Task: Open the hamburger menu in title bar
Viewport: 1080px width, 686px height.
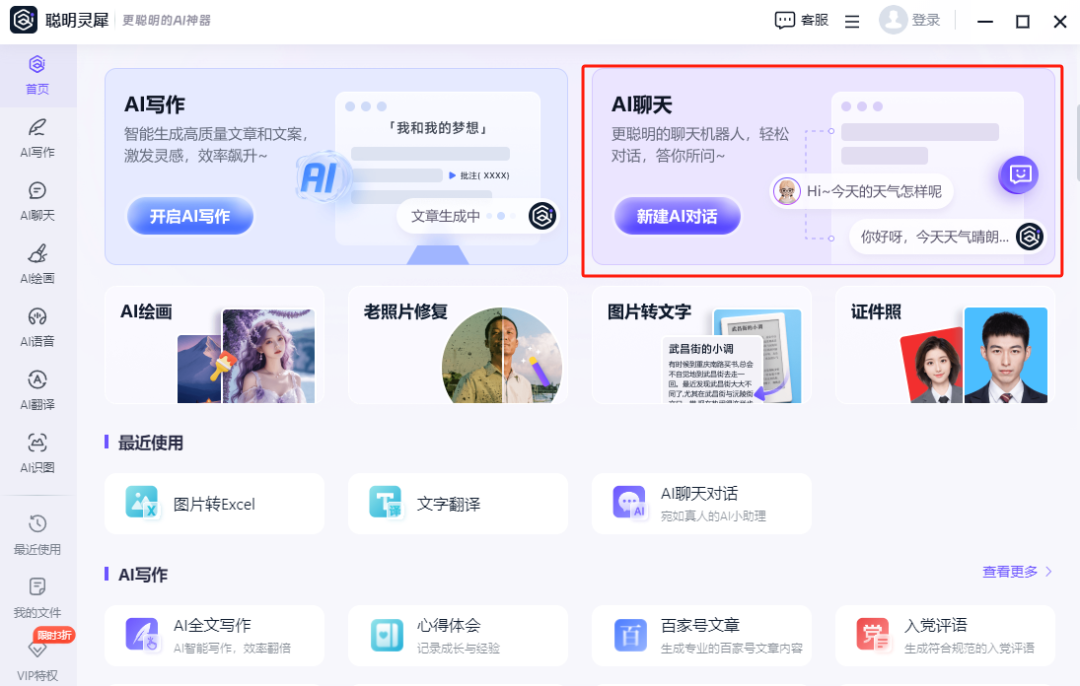Action: (x=852, y=21)
